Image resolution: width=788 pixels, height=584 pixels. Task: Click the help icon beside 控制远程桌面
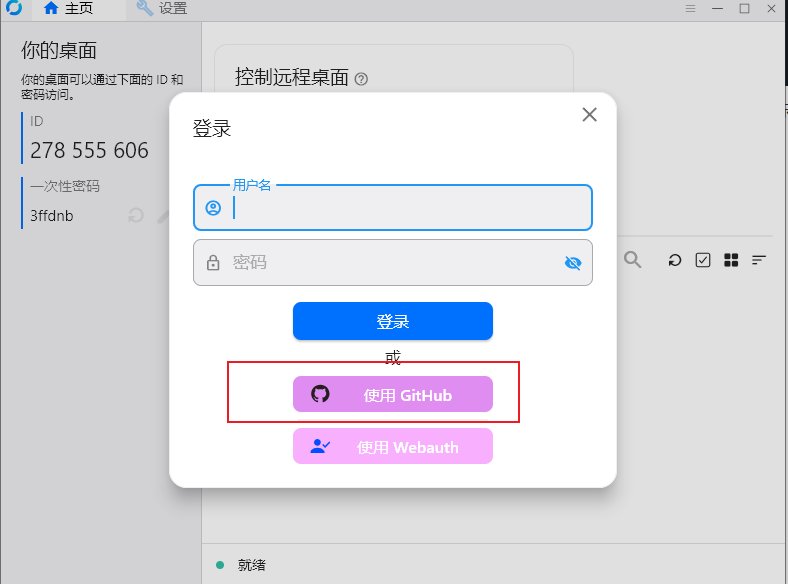pyautogui.click(x=362, y=78)
